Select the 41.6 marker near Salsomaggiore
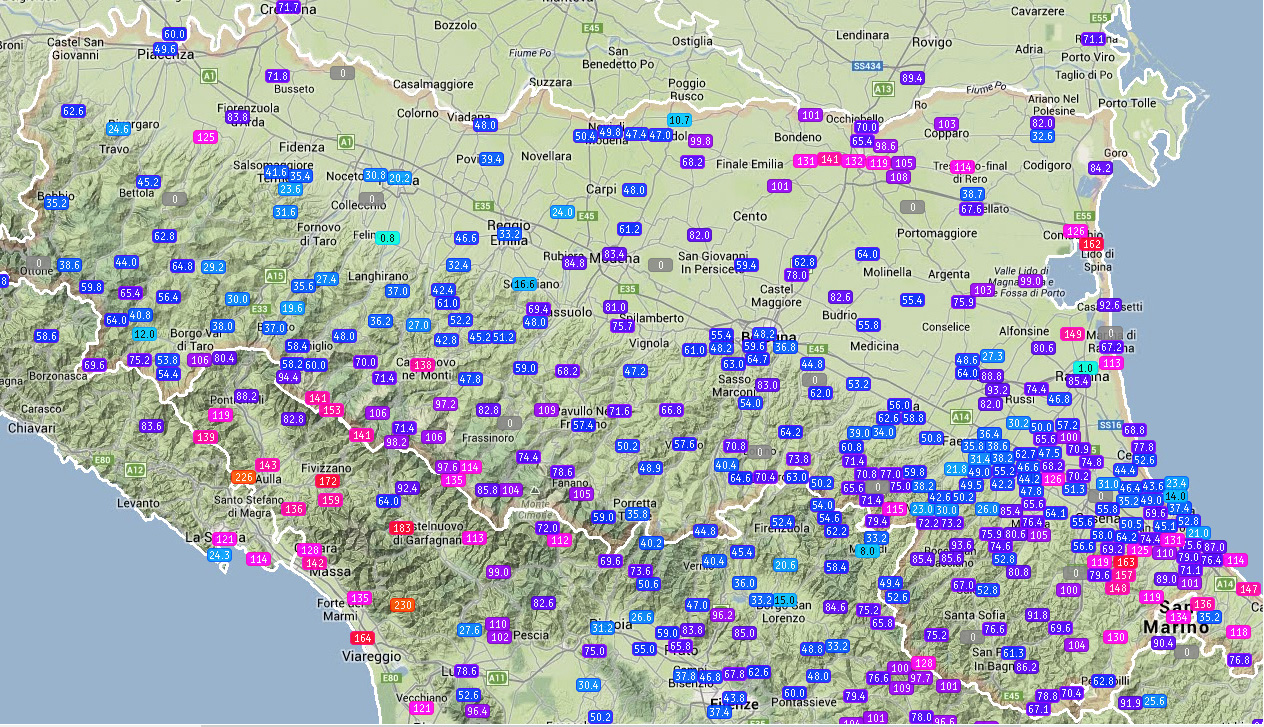 [x=276, y=172]
